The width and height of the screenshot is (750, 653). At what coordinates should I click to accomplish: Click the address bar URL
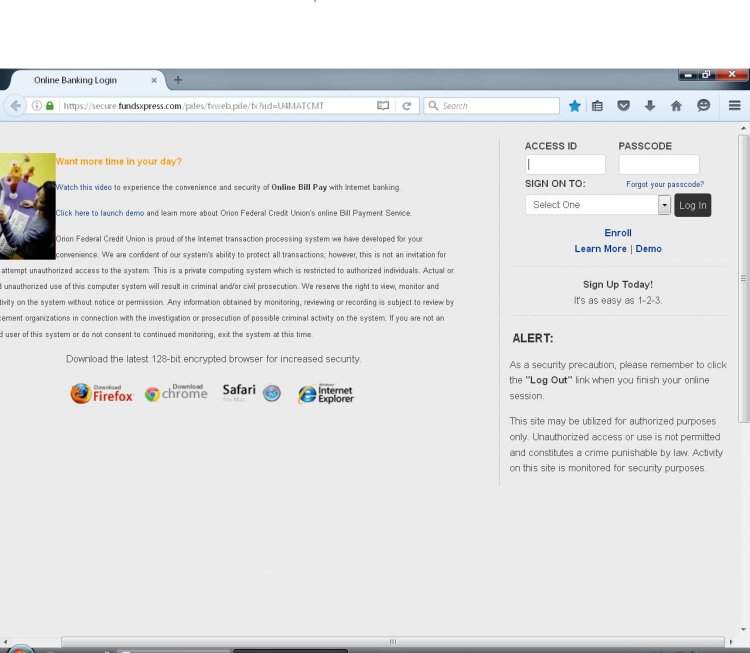pyautogui.click(x=193, y=106)
